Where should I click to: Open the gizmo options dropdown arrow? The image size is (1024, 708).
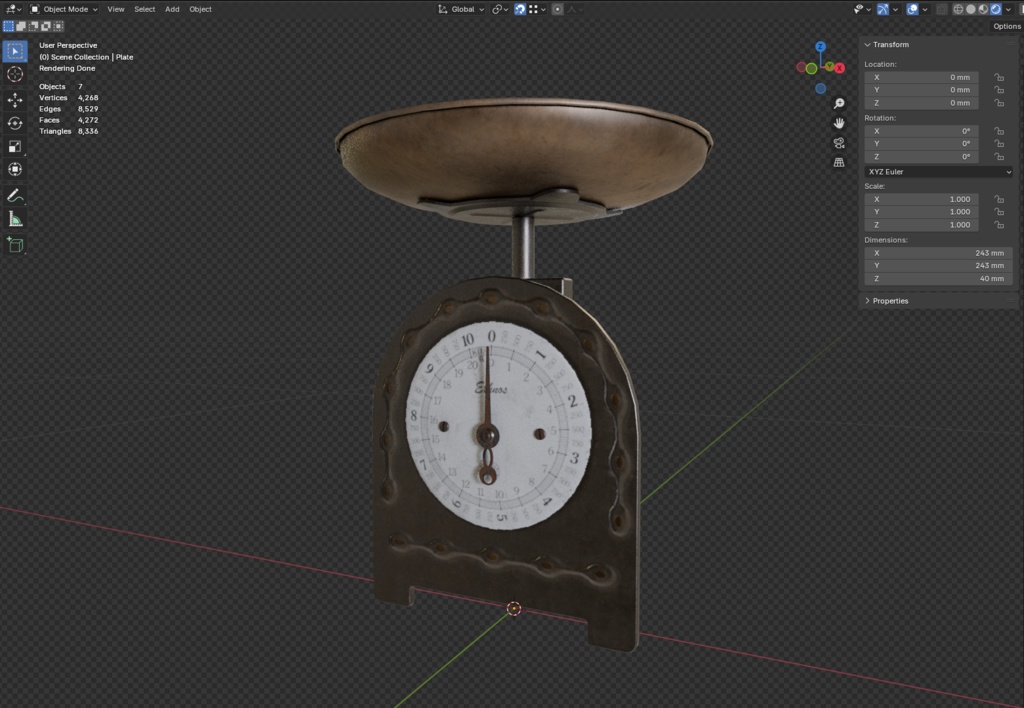(x=895, y=9)
